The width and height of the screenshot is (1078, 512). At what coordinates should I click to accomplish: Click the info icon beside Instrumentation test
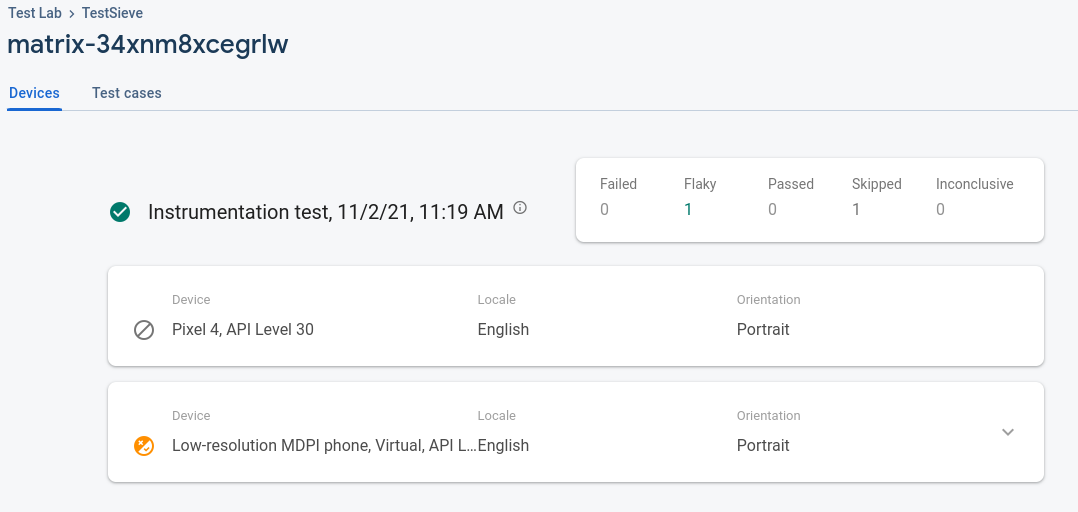click(520, 209)
